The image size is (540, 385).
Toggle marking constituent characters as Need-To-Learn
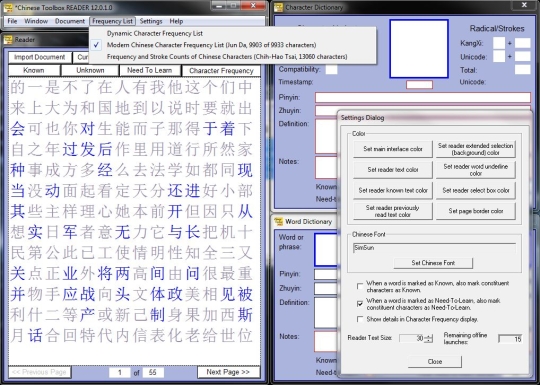360,303
